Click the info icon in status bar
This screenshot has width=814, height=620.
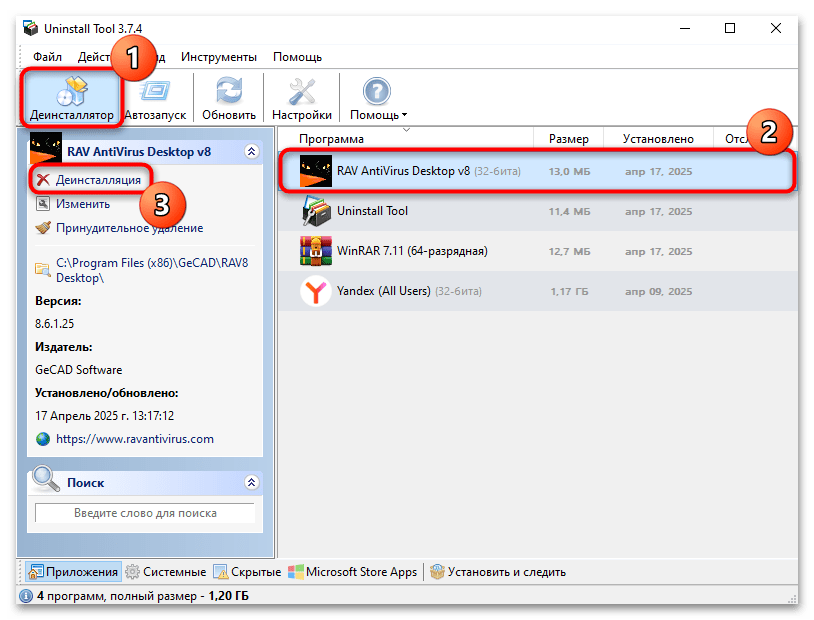pos(26,596)
